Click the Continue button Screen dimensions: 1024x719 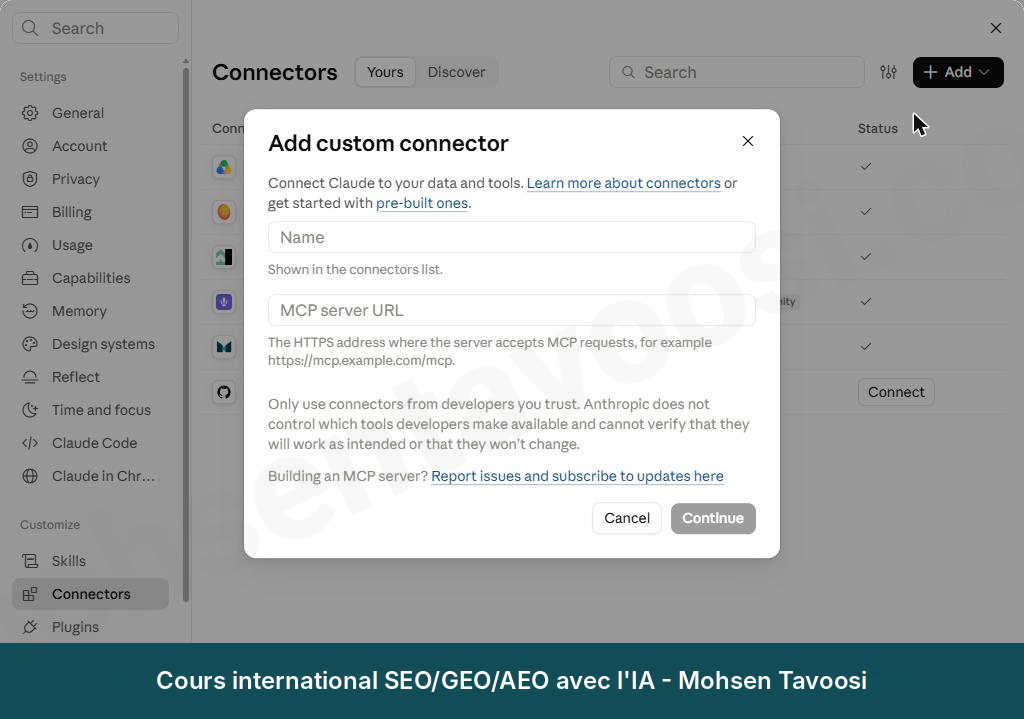tap(713, 518)
